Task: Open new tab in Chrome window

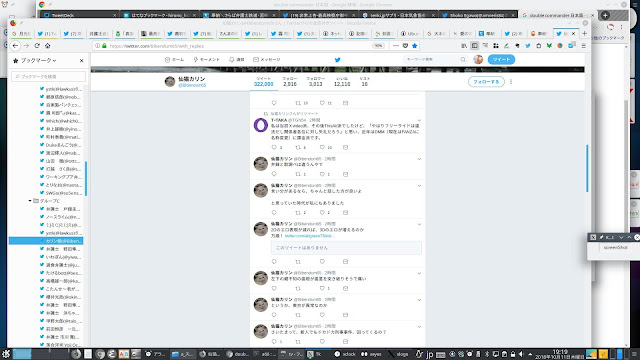Action: (x=605, y=15)
